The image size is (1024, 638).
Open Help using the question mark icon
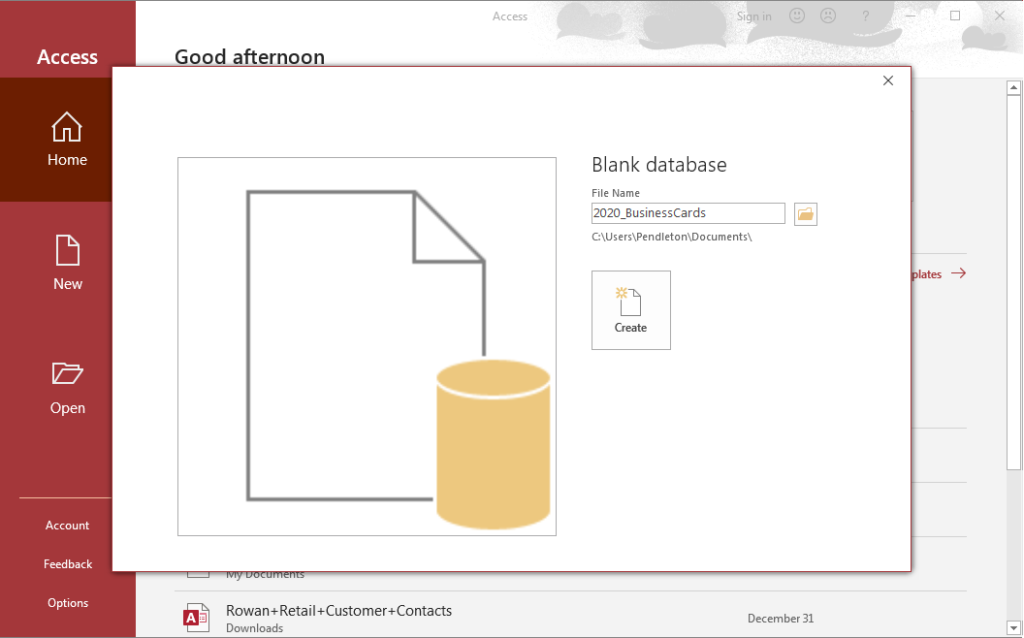click(x=866, y=15)
